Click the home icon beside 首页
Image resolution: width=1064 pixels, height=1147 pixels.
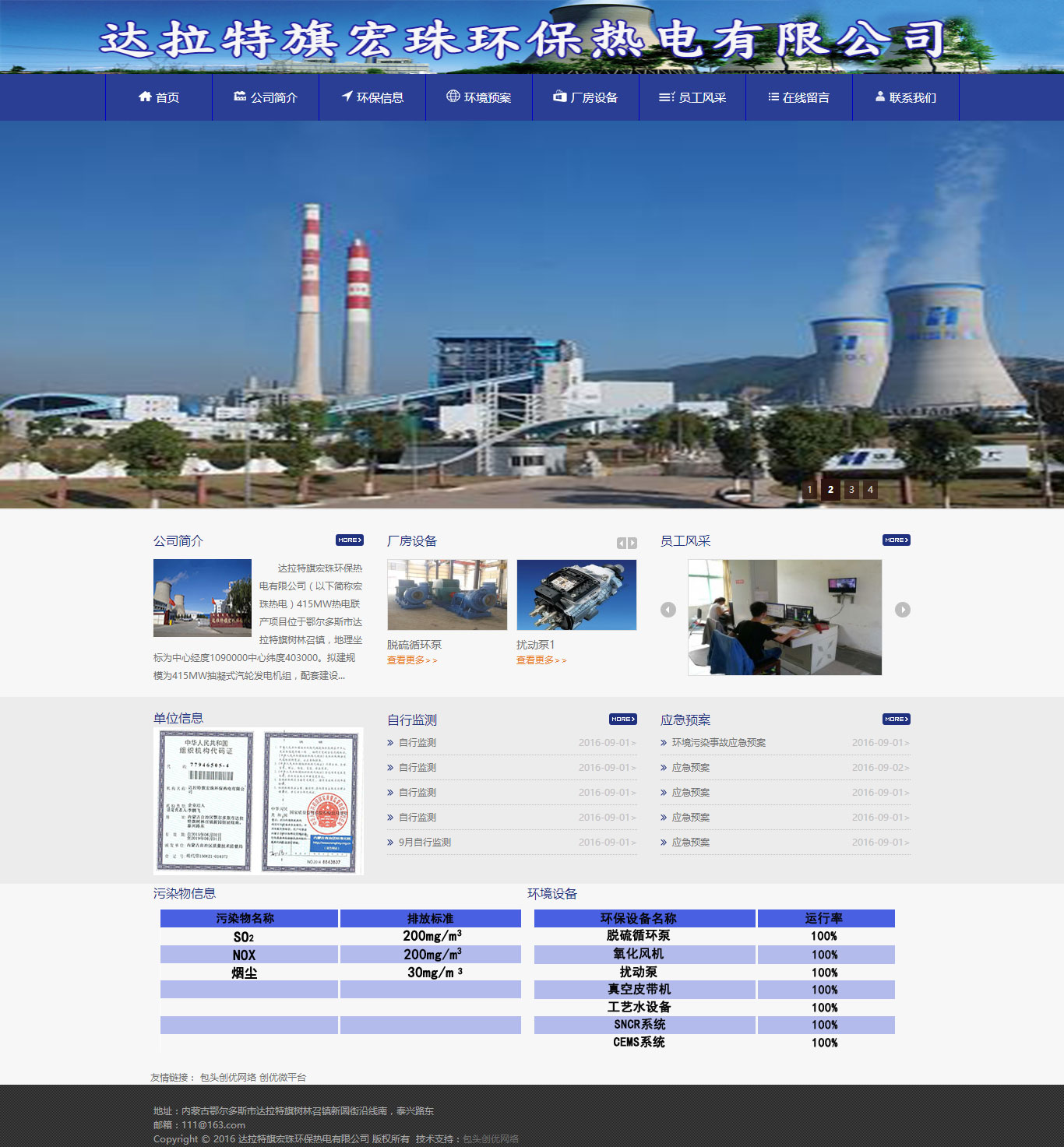pyautogui.click(x=145, y=97)
